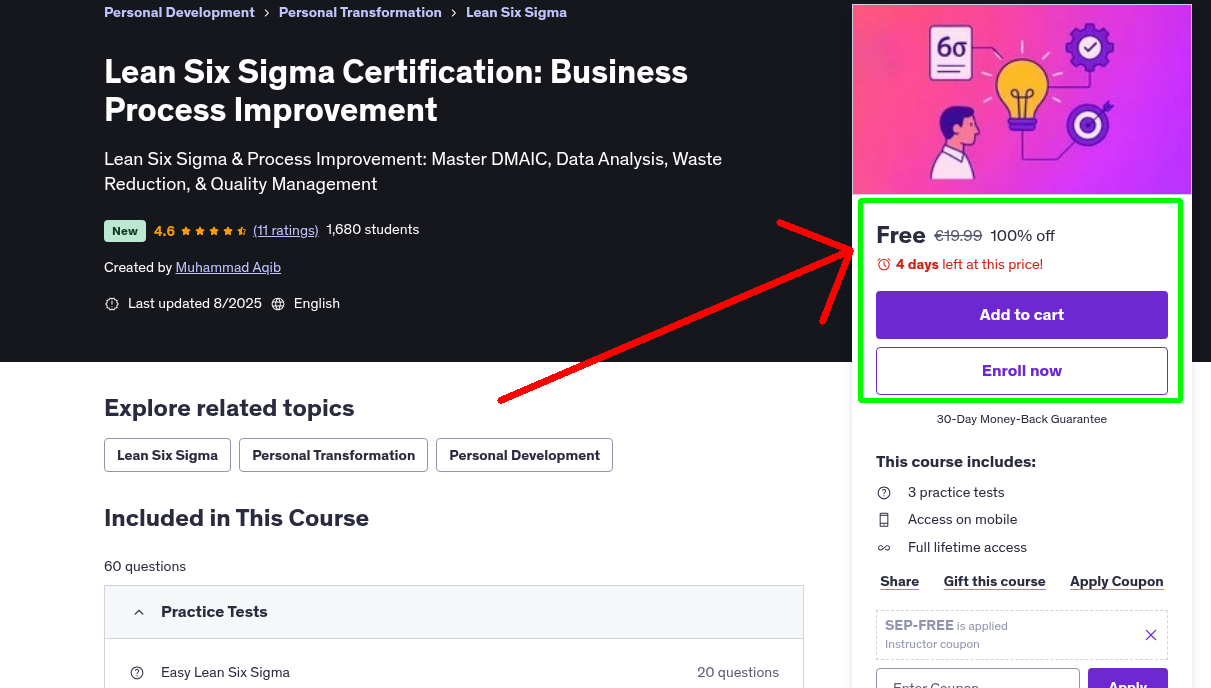Click the star rating icons
1211x688 pixels.
pos(214,231)
